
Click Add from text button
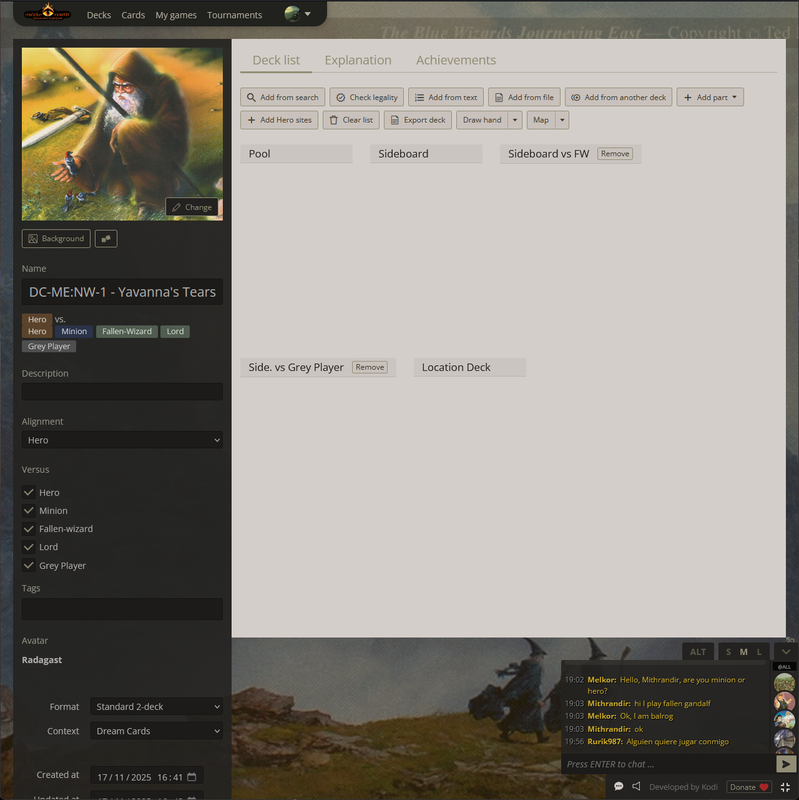pos(446,97)
